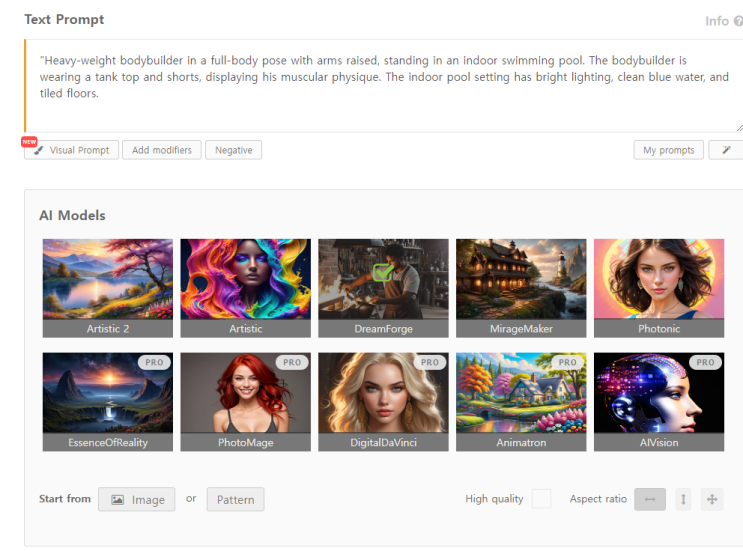Select the AIVision PRO model
This screenshot has height=551, width=743.
[659, 402]
